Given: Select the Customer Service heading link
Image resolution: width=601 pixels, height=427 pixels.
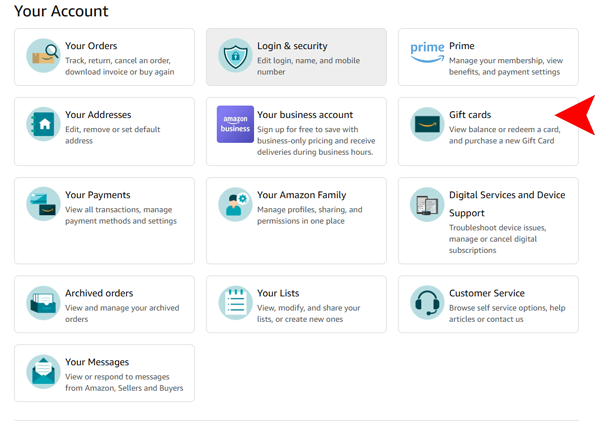Looking at the screenshot, I should 486,293.
